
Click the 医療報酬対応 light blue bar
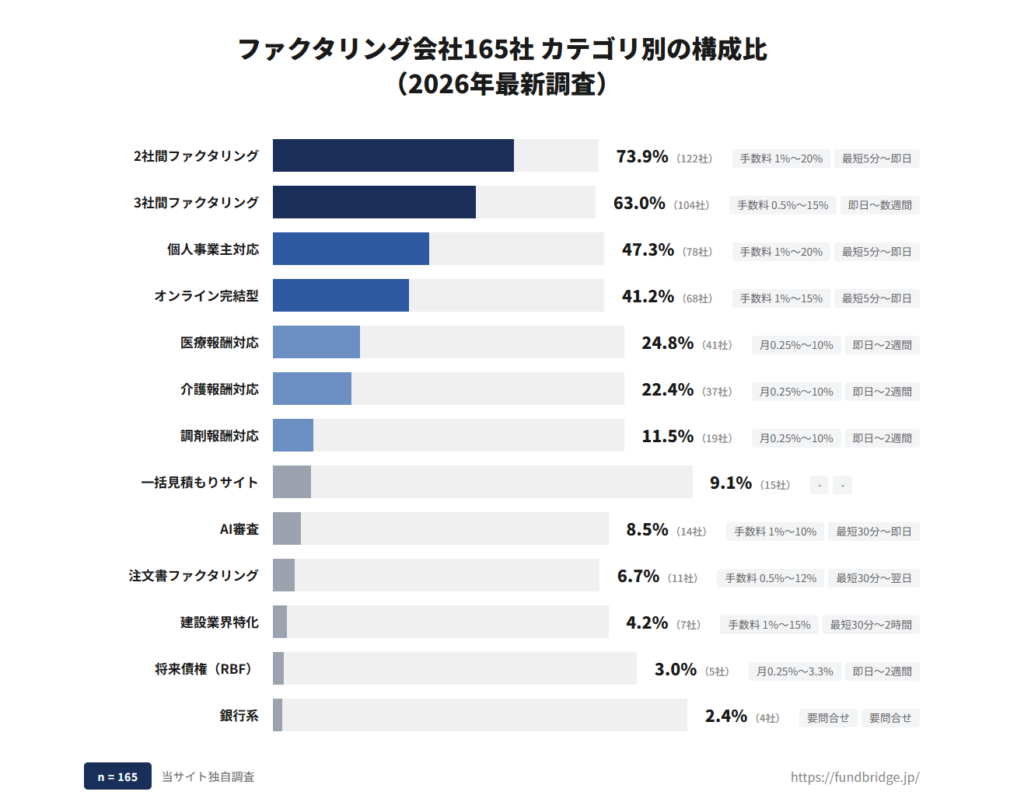[x=316, y=342]
